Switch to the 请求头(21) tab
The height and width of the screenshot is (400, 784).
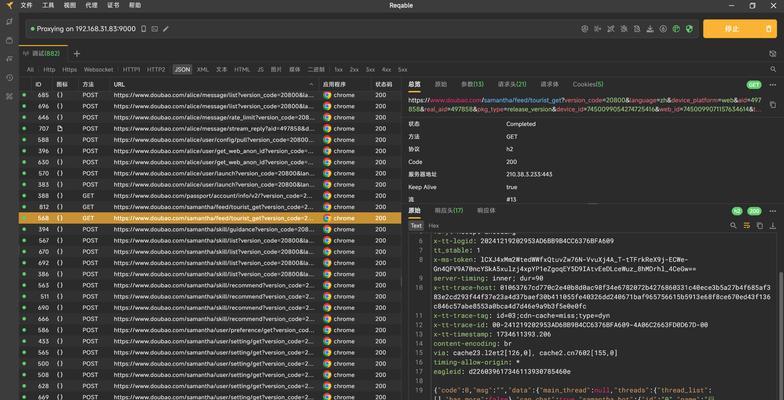[512, 84]
